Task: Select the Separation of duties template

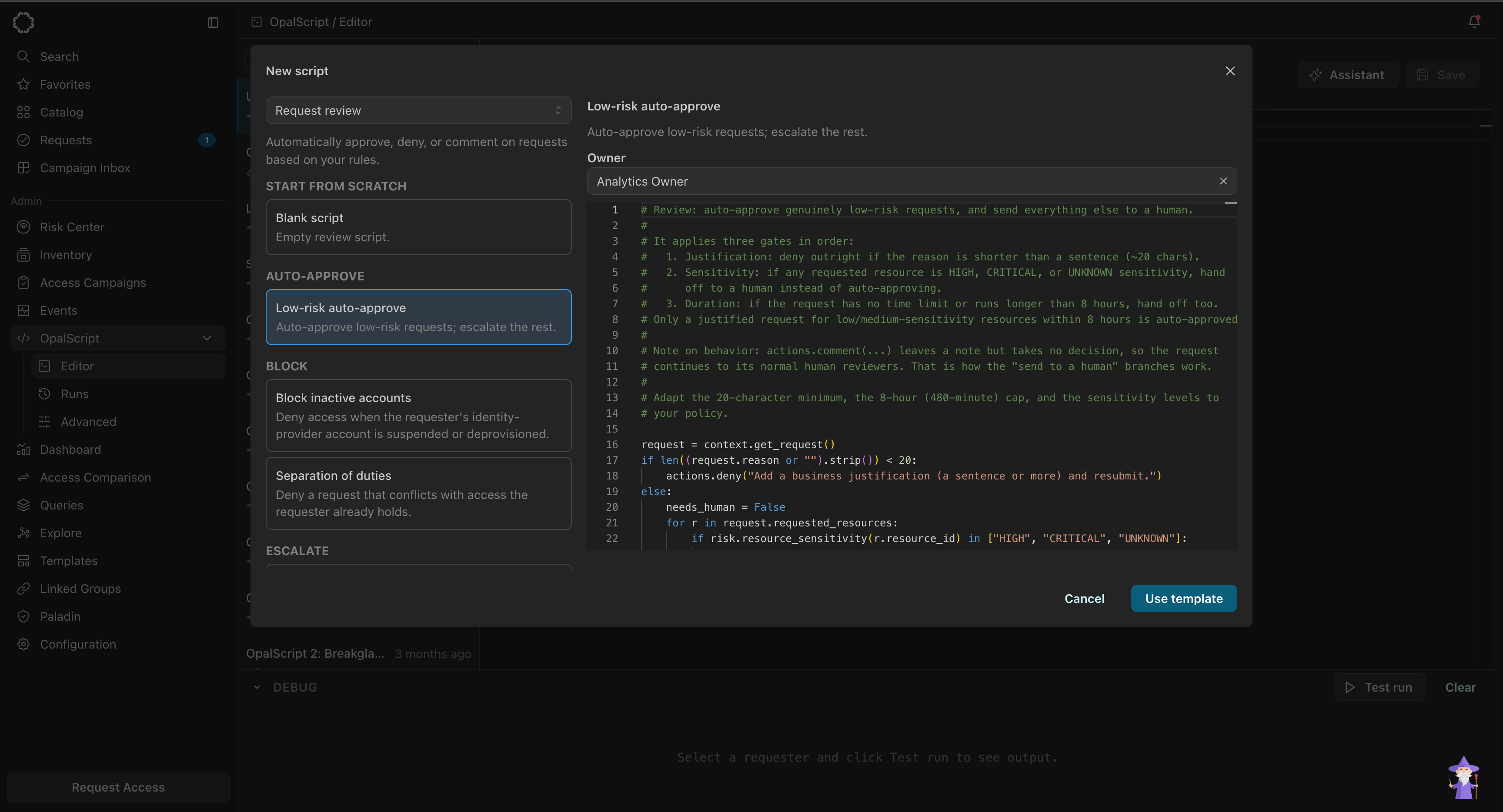Action: [x=418, y=493]
